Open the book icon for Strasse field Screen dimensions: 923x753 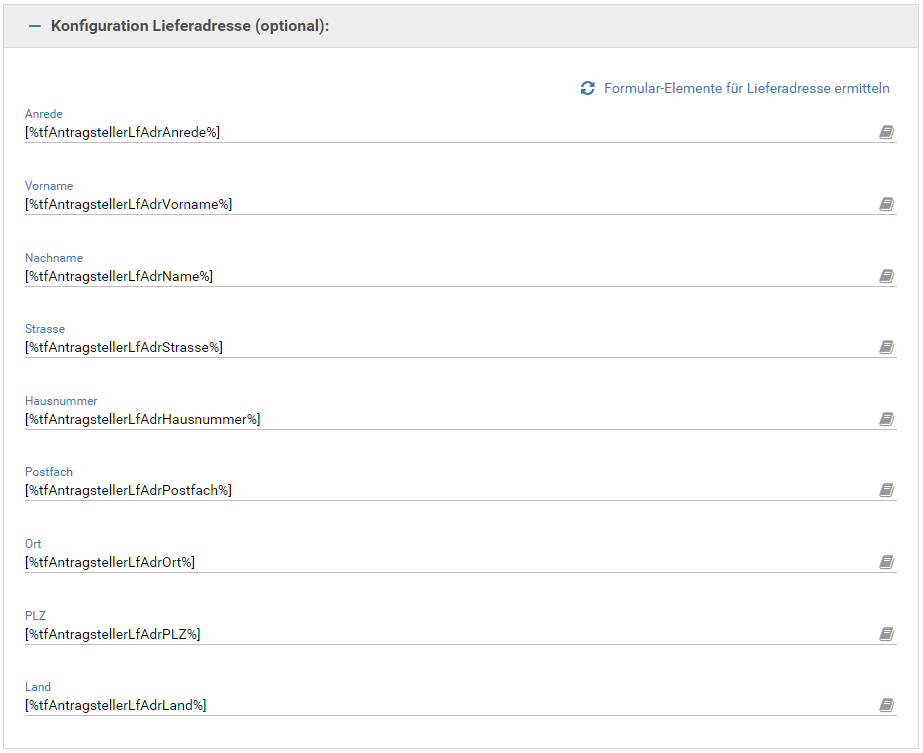click(886, 347)
